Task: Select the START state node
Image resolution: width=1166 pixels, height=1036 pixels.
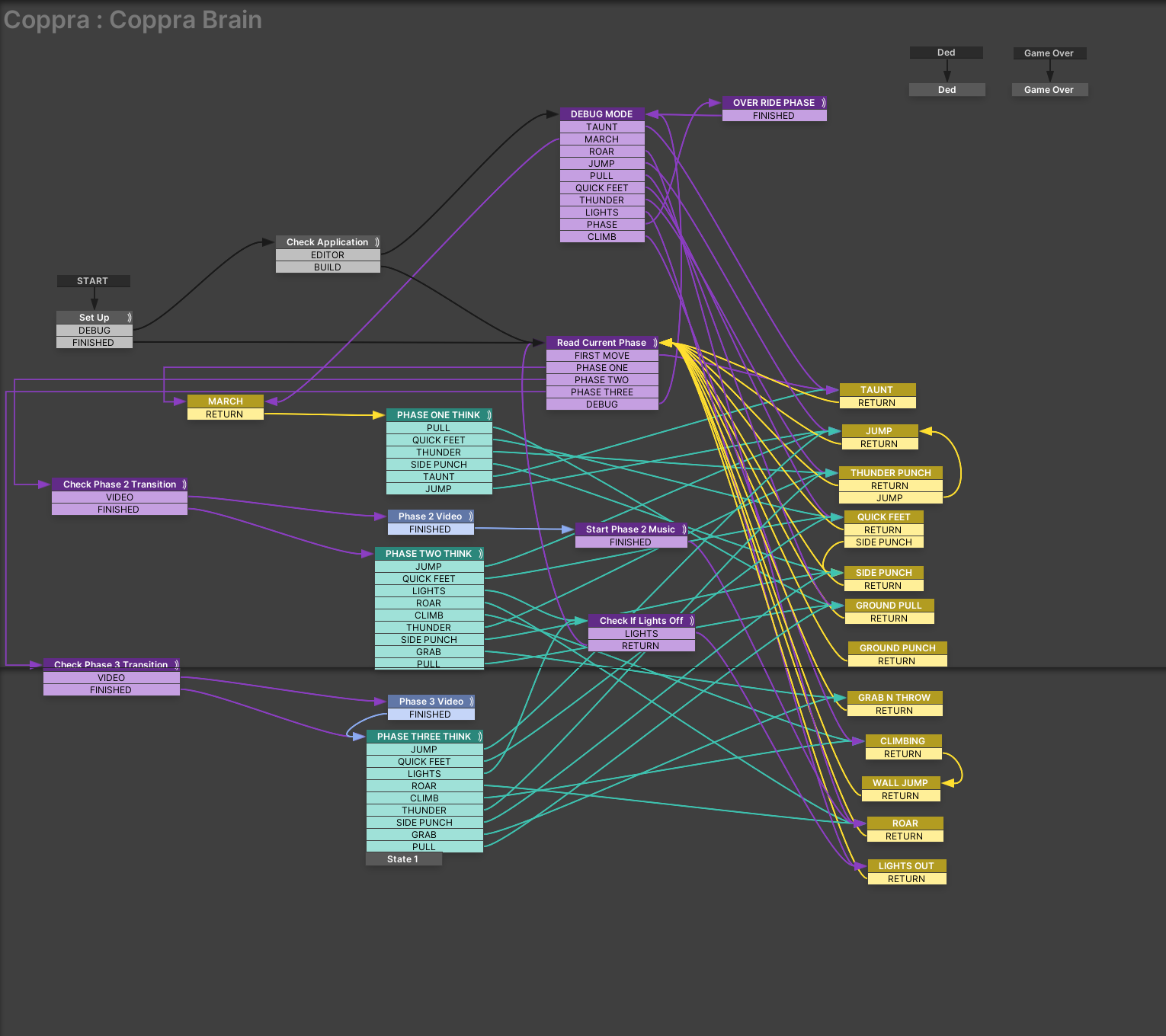Action: pos(93,281)
